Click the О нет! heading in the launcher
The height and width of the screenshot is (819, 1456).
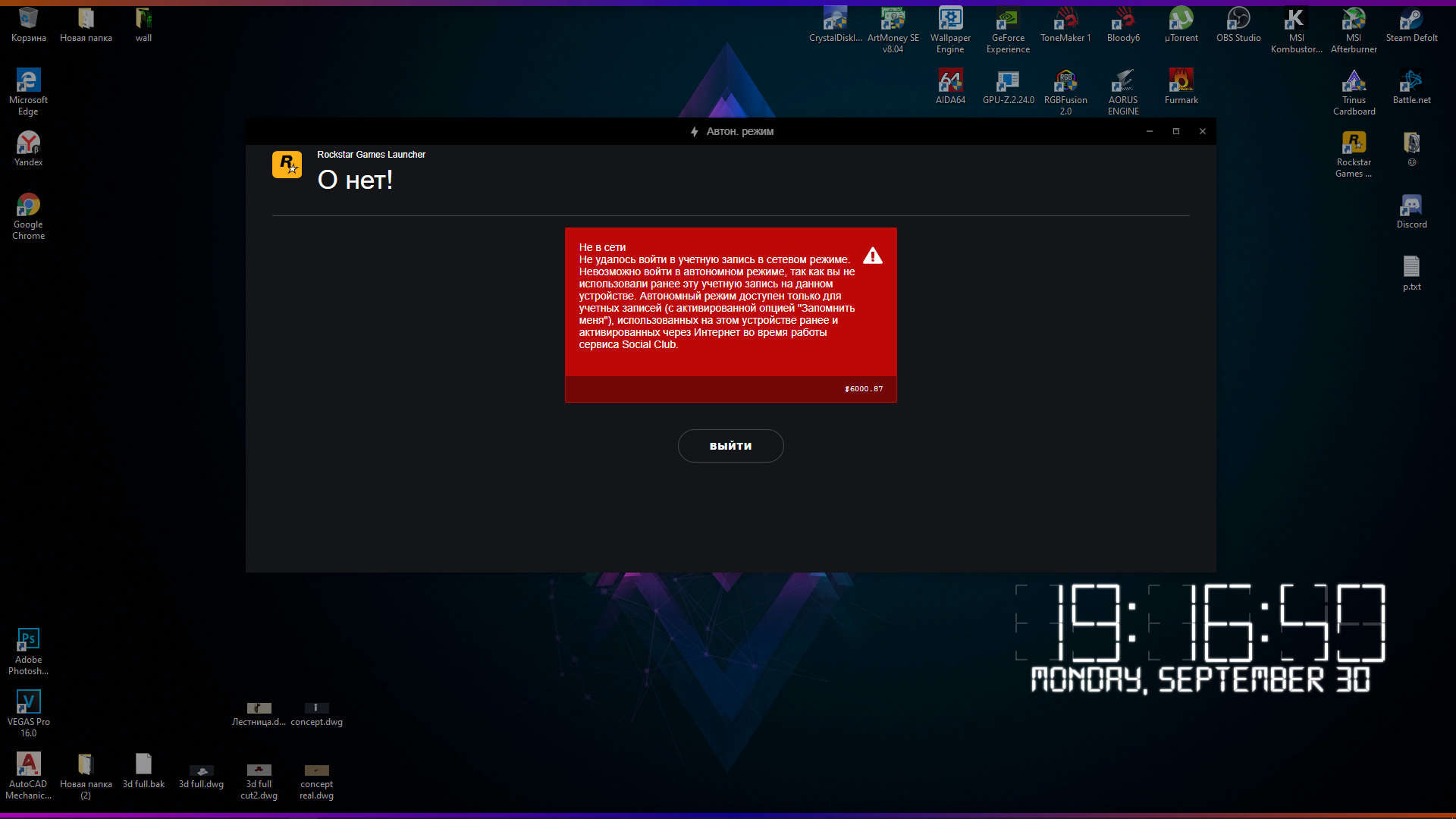coord(355,180)
